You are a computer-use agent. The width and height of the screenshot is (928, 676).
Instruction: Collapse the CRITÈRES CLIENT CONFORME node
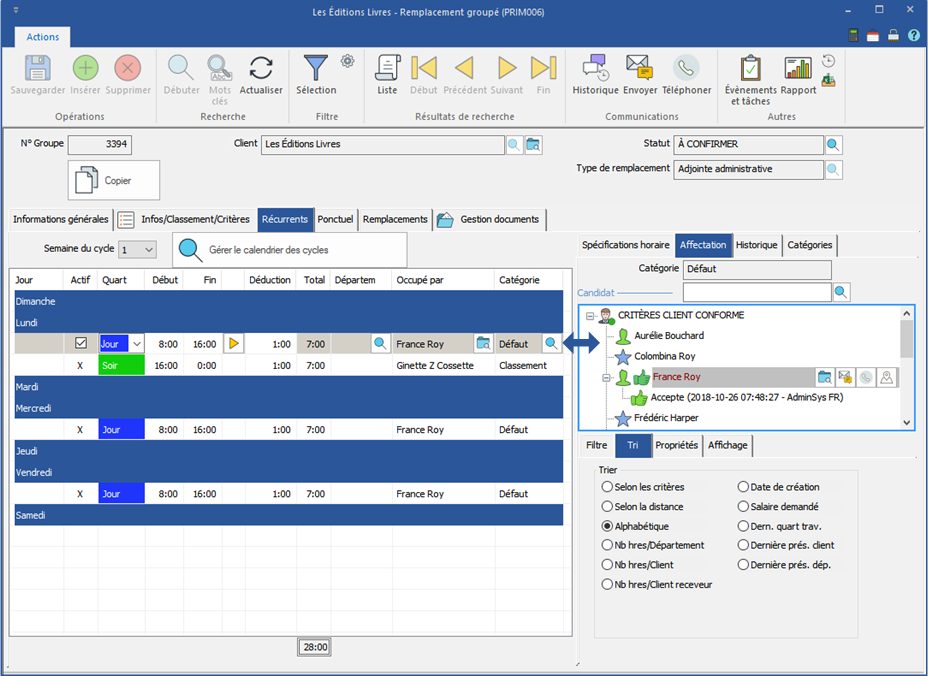point(589,316)
